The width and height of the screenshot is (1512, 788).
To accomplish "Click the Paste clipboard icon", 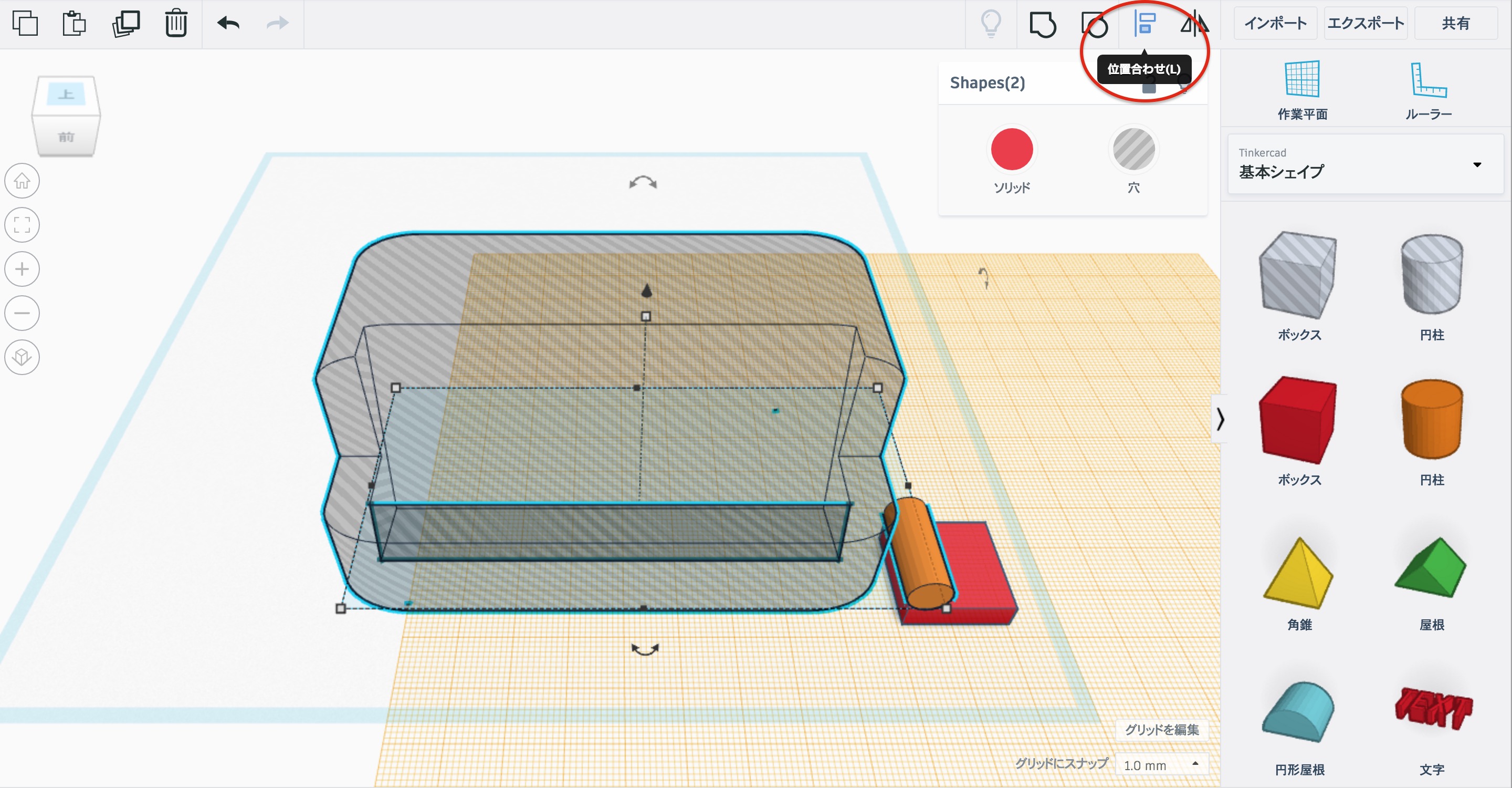I will (75, 24).
